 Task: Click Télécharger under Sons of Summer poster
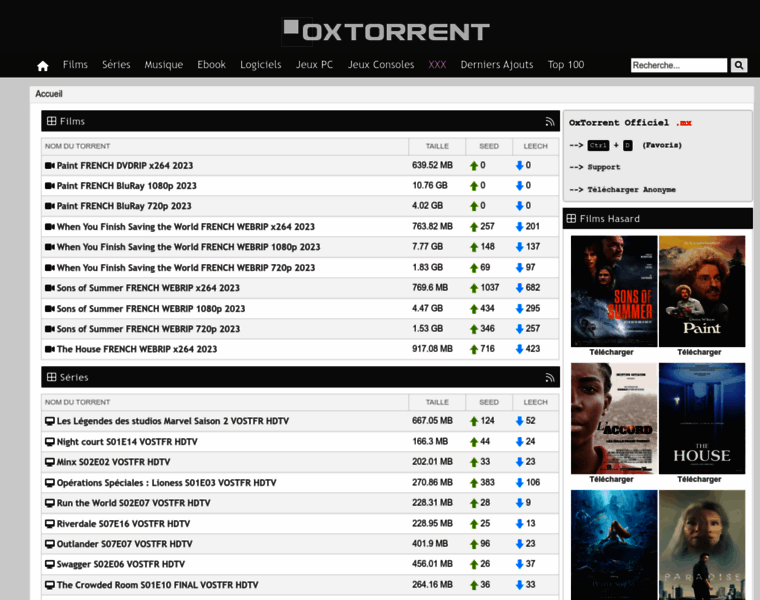tap(611, 352)
